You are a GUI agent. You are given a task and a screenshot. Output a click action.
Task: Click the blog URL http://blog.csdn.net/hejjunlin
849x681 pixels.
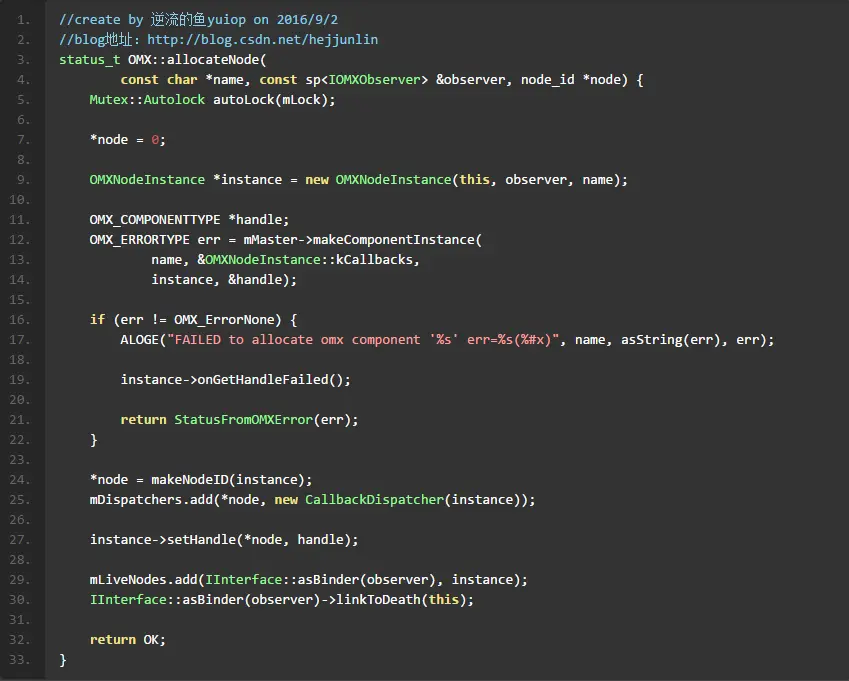[263, 40]
